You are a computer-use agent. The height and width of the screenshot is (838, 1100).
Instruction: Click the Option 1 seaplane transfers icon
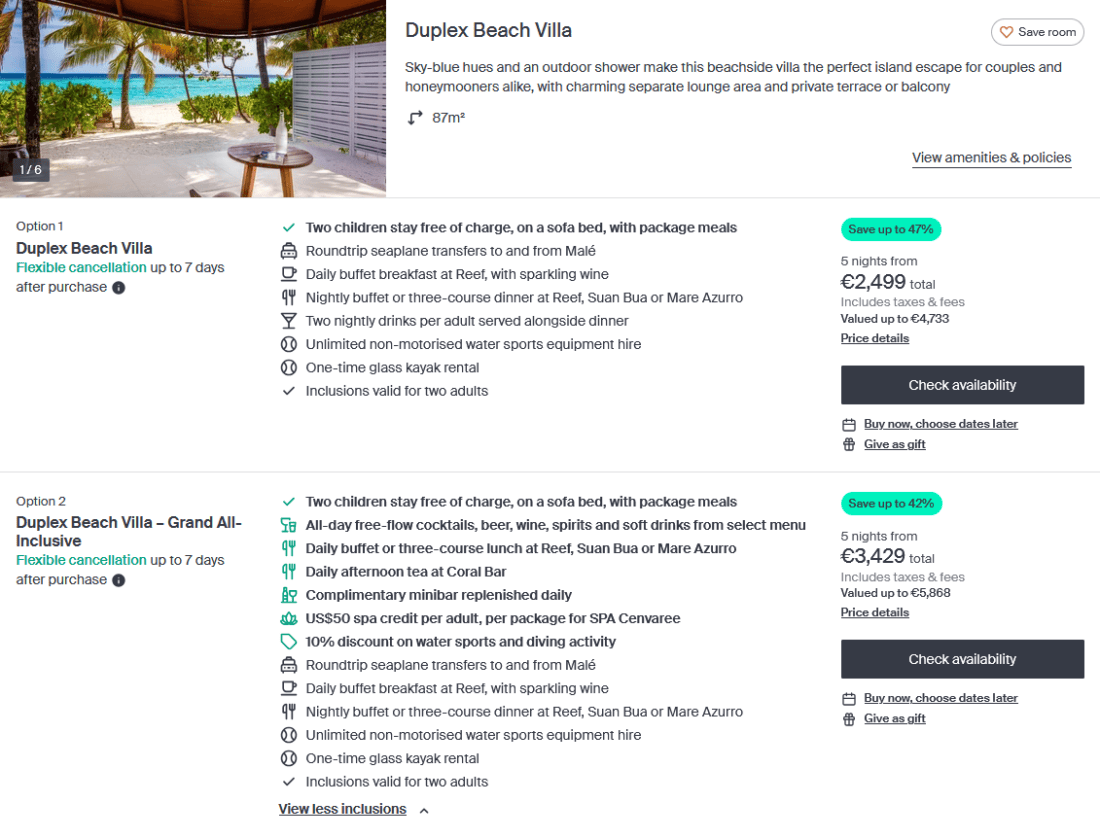tap(289, 251)
